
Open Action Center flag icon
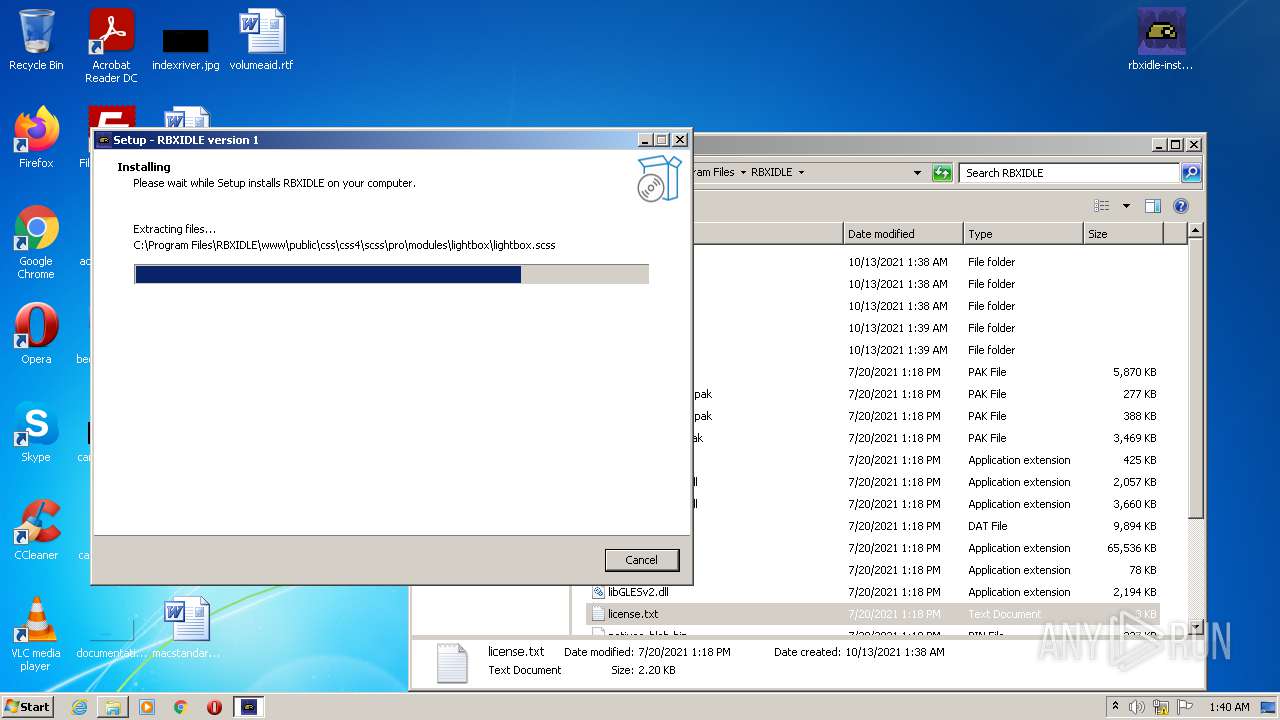click(1185, 707)
